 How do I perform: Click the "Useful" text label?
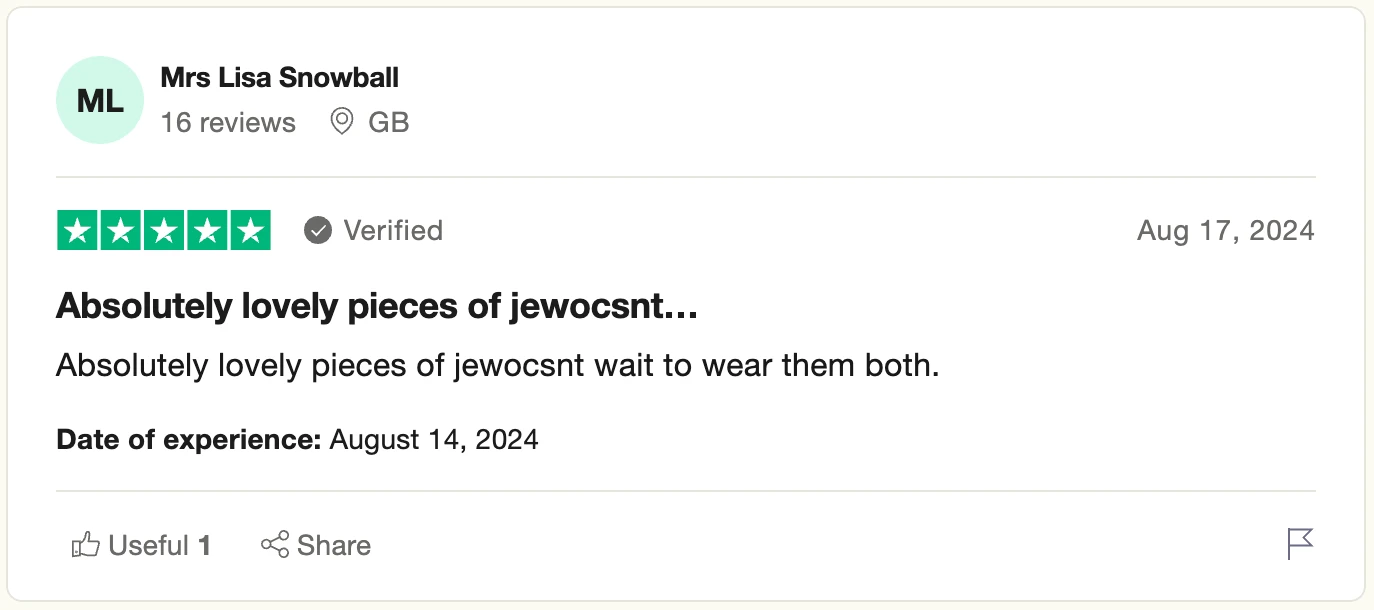click(x=148, y=545)
